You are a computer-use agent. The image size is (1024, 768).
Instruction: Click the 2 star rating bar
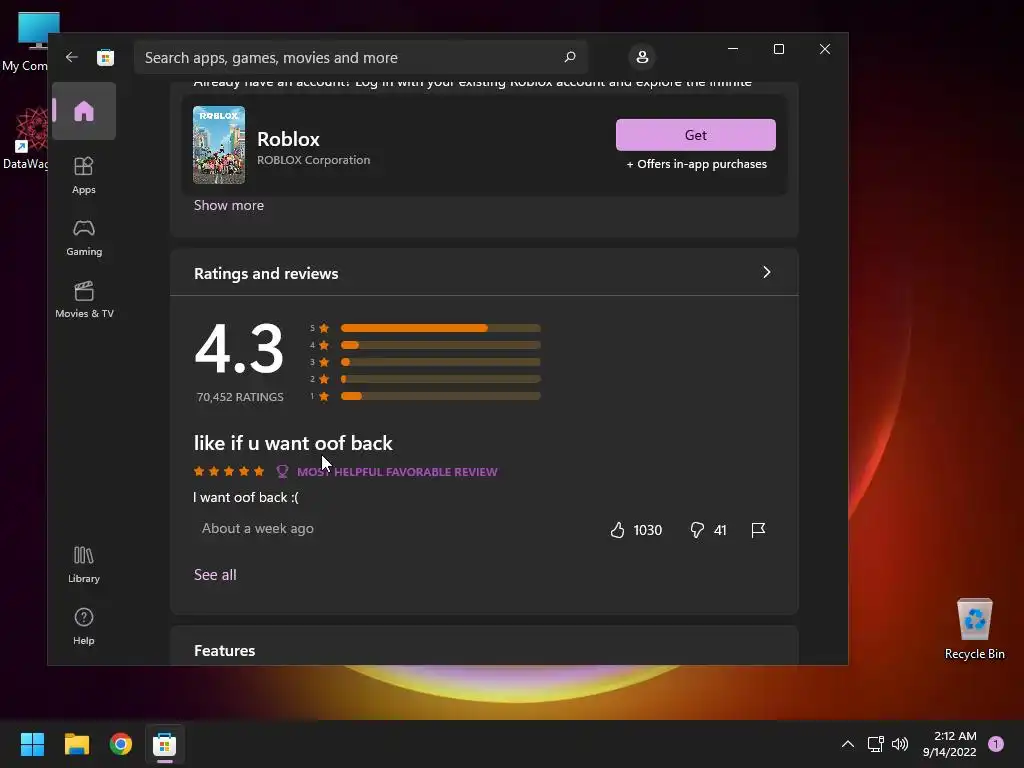pos(440,379)
